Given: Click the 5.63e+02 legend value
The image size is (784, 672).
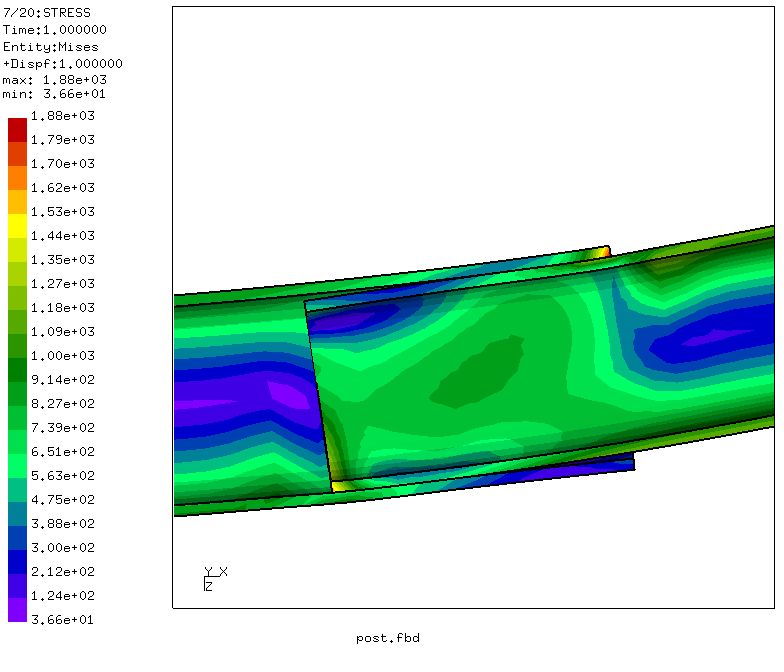Looking at the screenshot, I should pos(62,476).
